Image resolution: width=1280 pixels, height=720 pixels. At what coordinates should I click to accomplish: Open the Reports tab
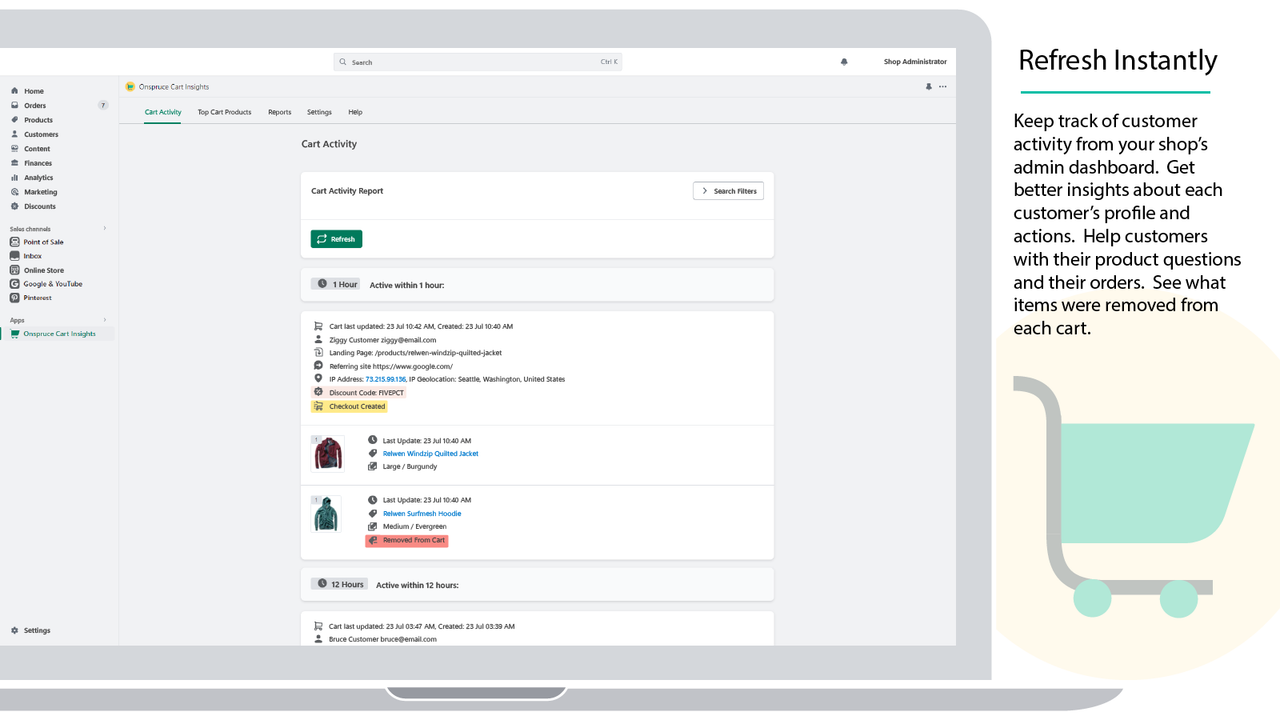280,112
